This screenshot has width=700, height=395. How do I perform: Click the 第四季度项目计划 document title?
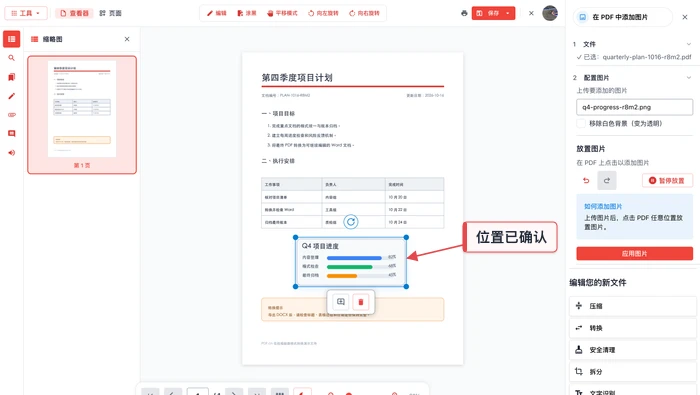coord(297,78)
